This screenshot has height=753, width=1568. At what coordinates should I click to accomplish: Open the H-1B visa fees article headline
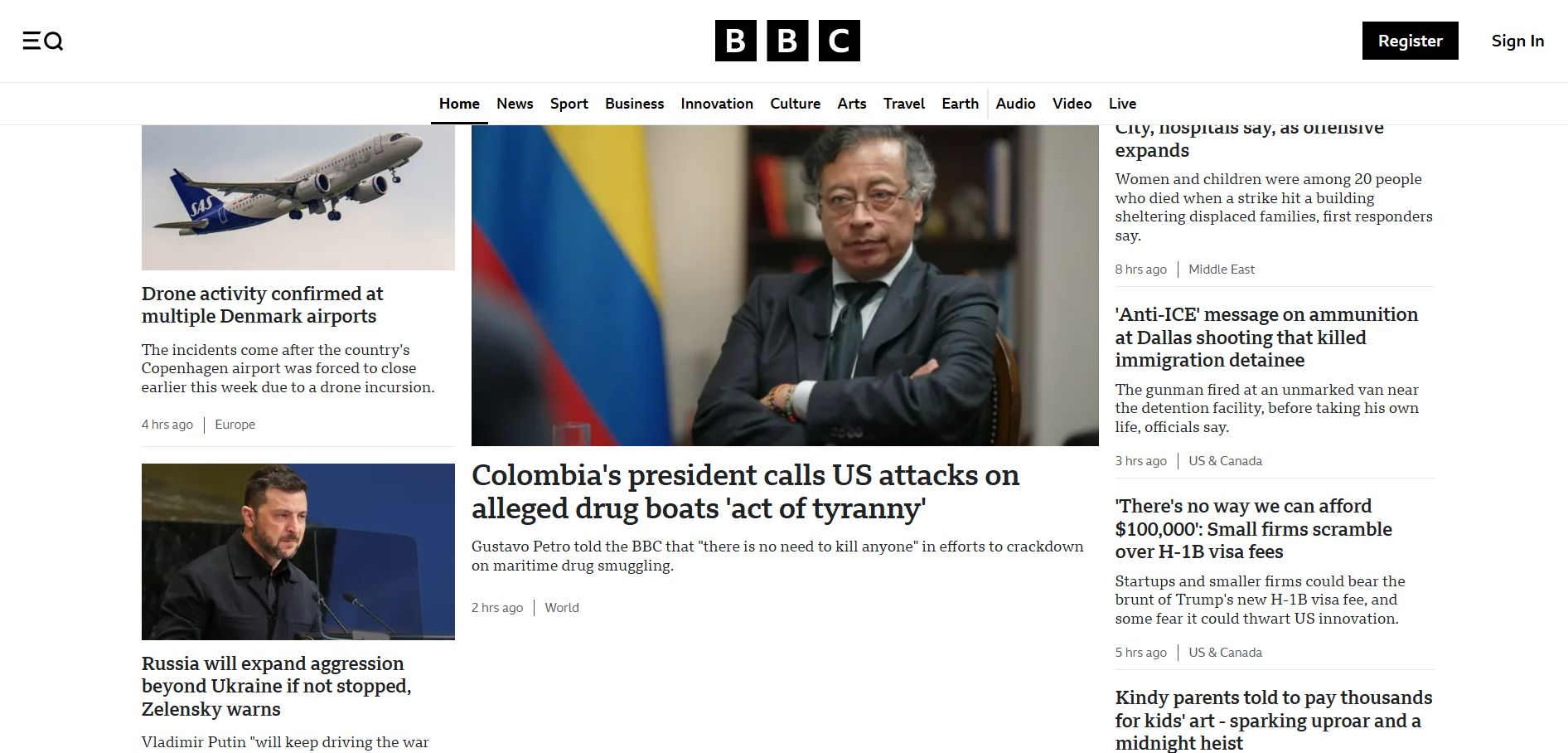(1253, 529)
